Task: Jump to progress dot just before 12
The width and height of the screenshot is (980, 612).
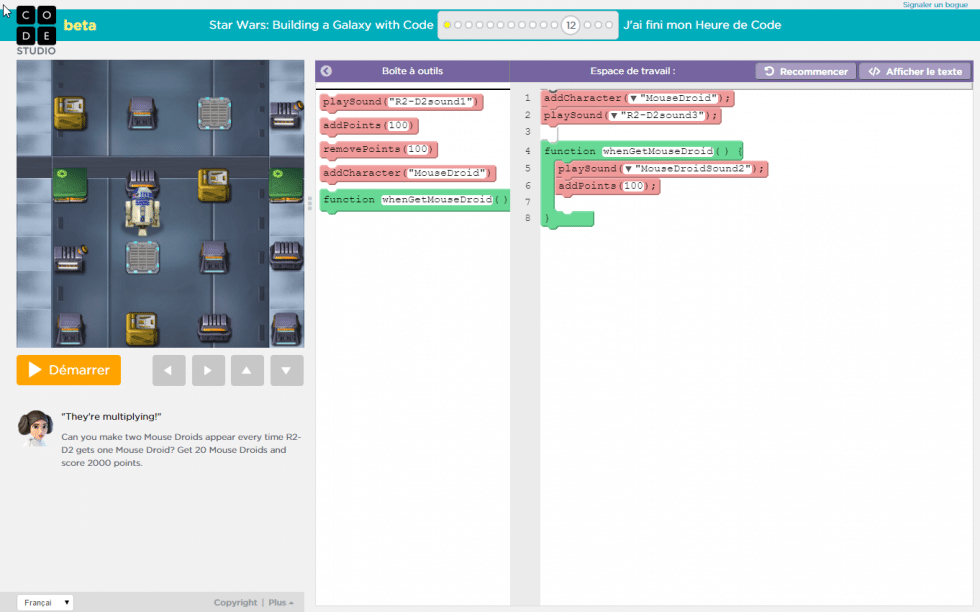Action: (x=554, y=25)
